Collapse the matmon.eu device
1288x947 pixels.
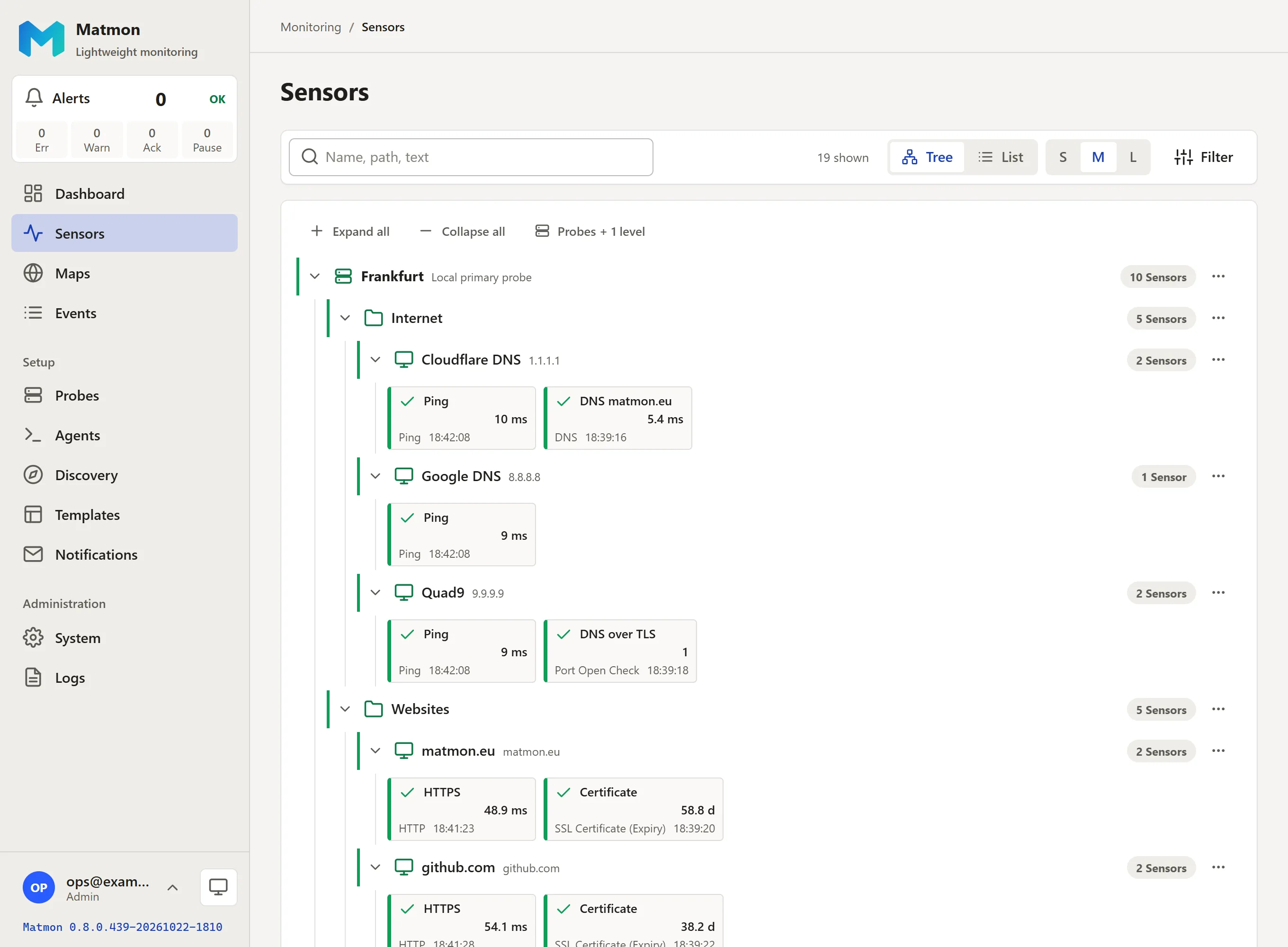tap(376, 751)
